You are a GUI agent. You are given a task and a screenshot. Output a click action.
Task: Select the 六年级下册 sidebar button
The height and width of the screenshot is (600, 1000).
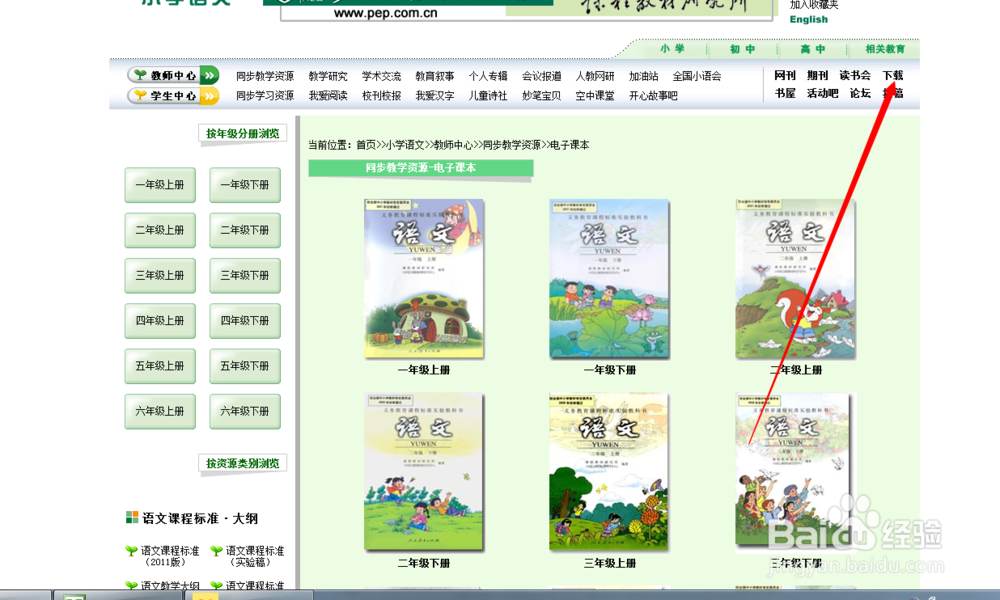(245, 411)
